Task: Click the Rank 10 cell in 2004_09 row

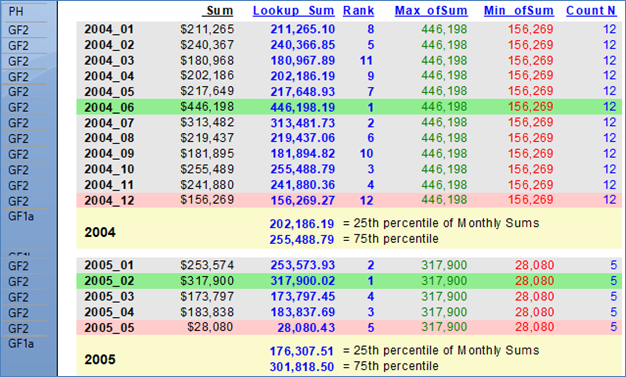Action: coord(366,154)
